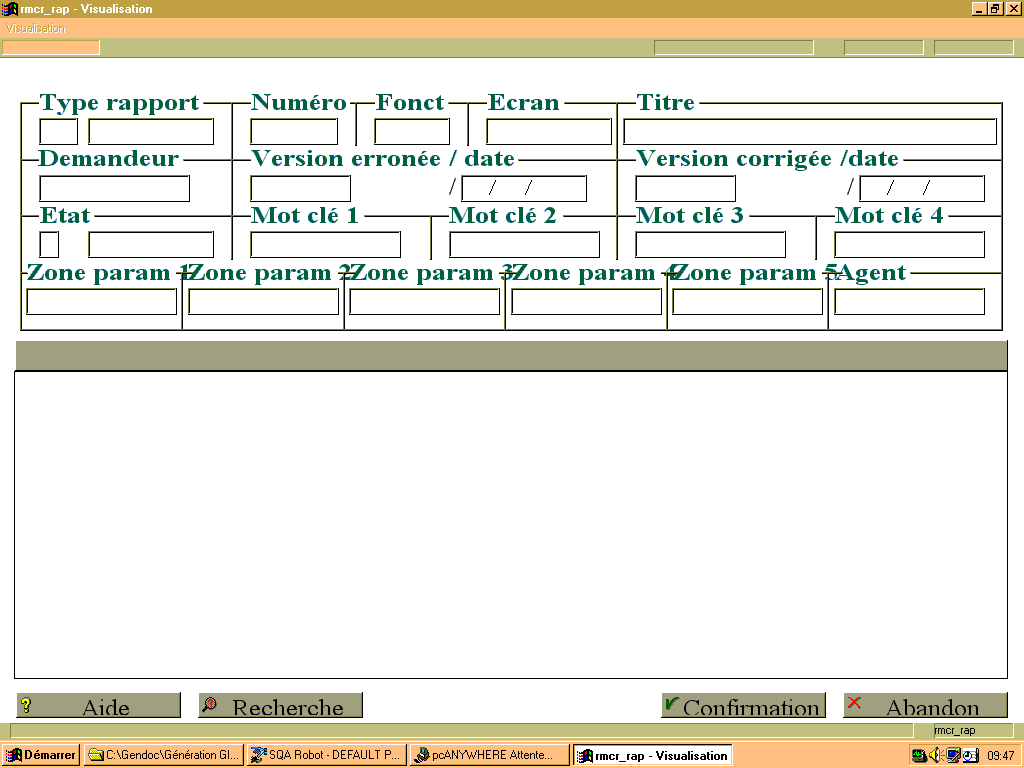
Task: Click the Demandeur input field
Action: [x=114, y=188]
